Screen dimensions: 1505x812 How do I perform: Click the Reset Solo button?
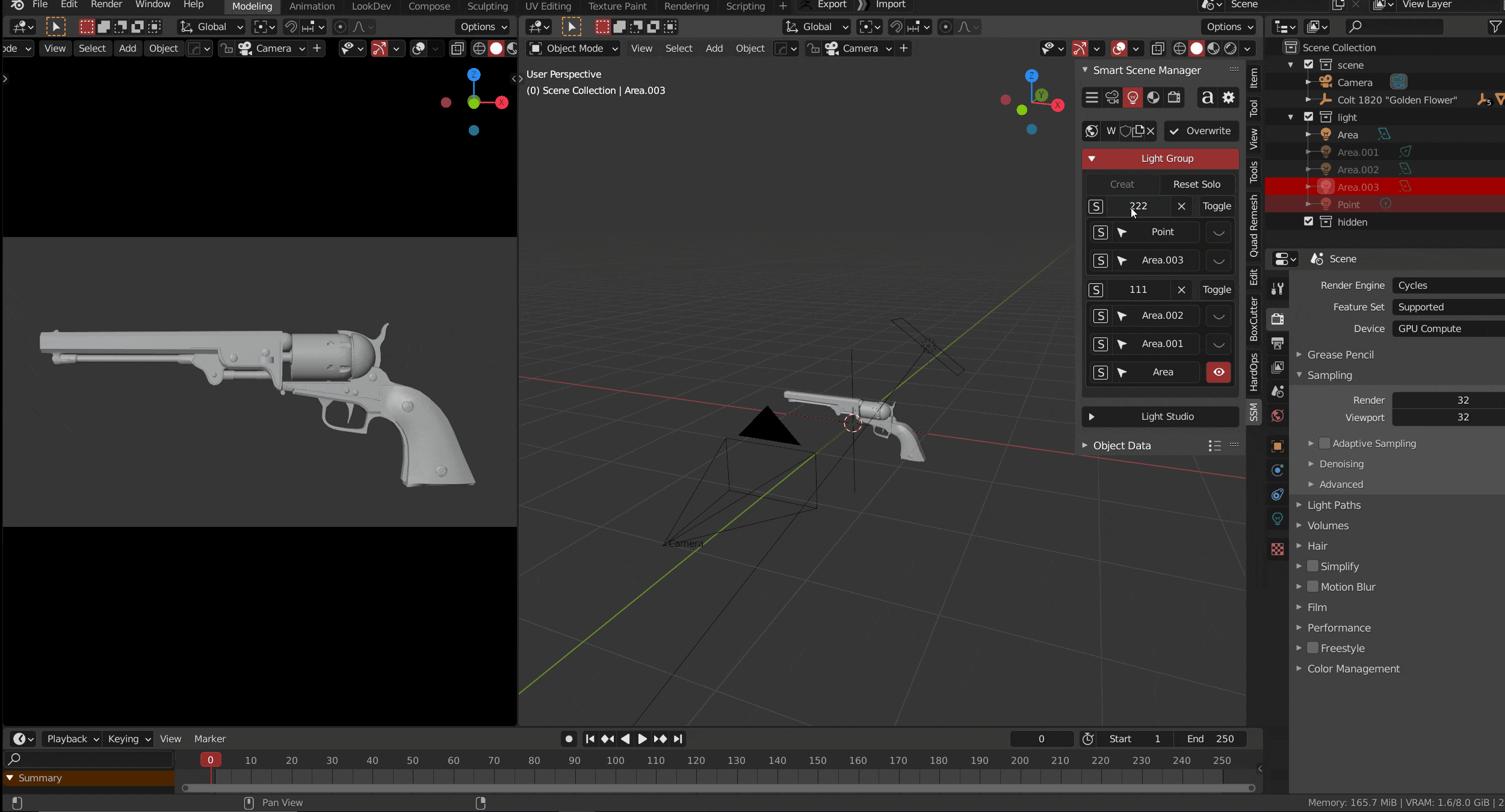coord(1196,184)
